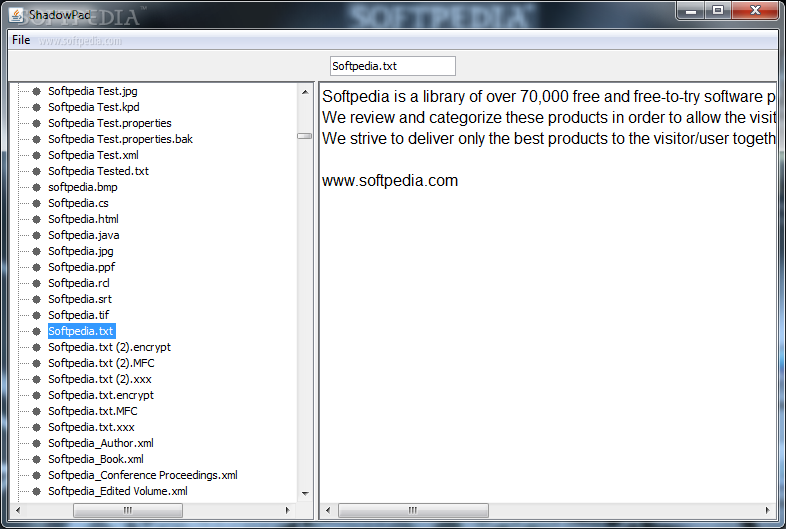The height and width of the screenshot is (529, 786).
Task: Click the text pane horizontal scrollbar thumb
Action: point(413,510)
